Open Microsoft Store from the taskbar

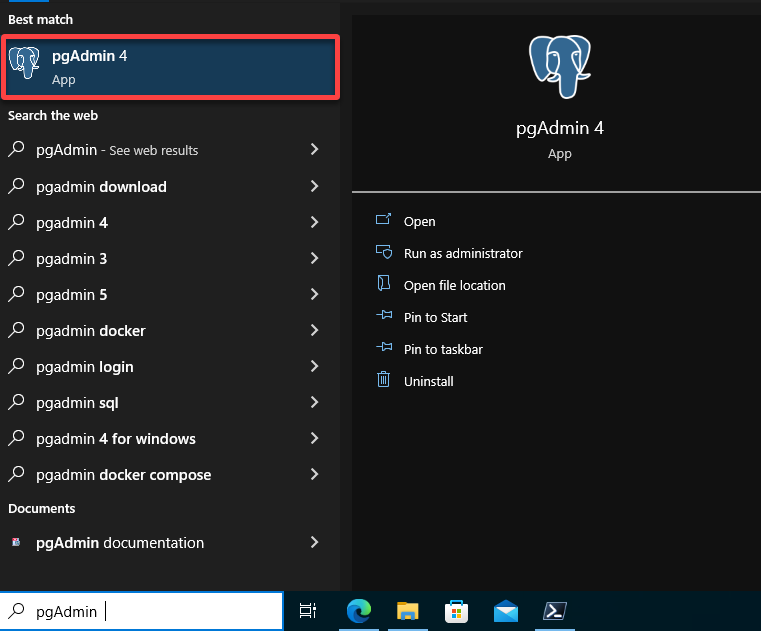[x=456, y=611]
